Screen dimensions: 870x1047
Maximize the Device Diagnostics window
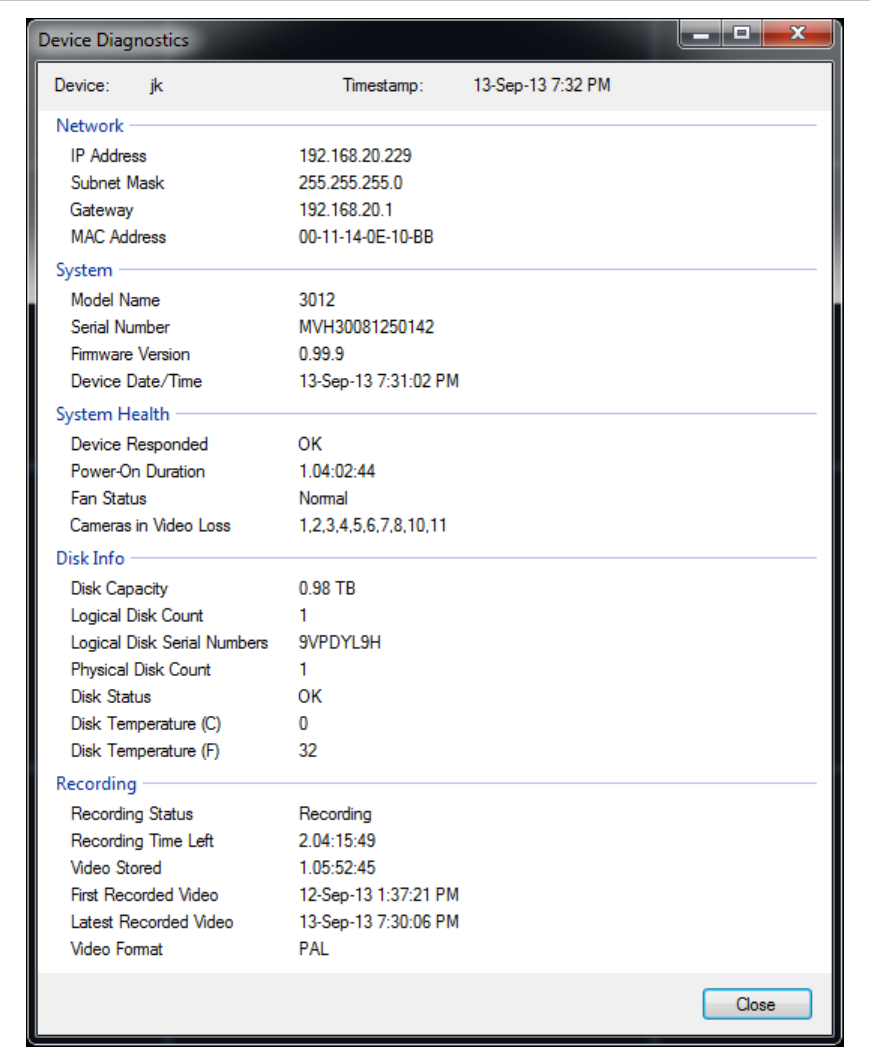click(741, 36)
